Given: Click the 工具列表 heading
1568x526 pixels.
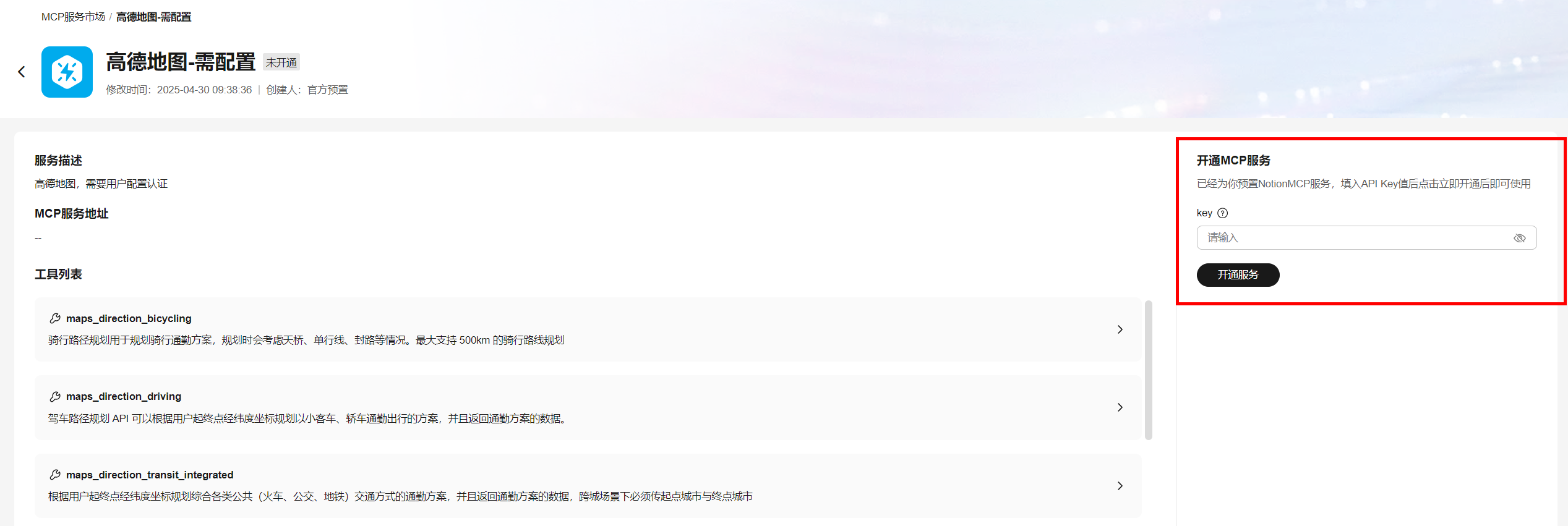Looking at the screenshot, I should pos(58,274).
